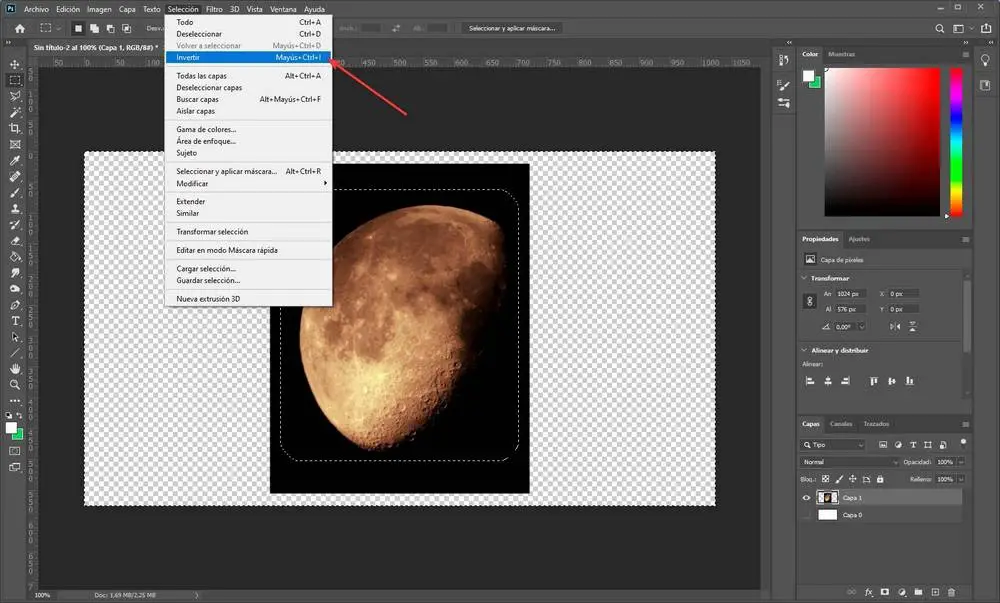Open the Tipo layer filter dropdown
Image resolution: width=1000 pixels, height=603 pixels.
tap(833, 444)
